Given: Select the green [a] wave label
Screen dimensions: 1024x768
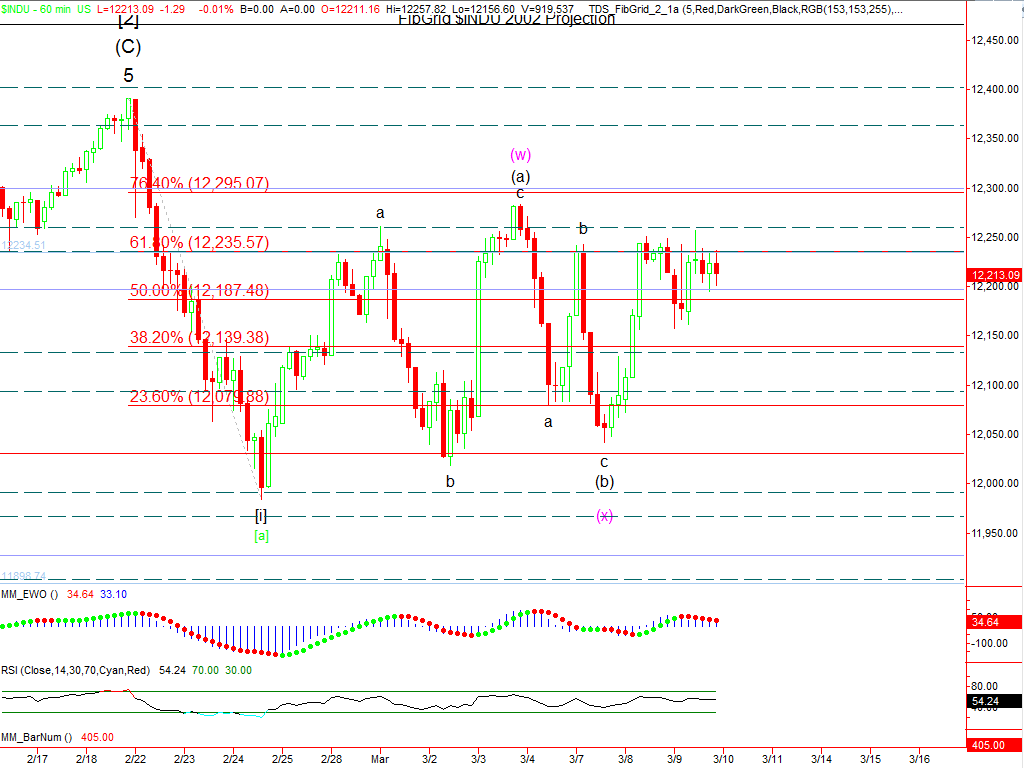Looking at the screenshot, I should pyautogui.click(x=261, y=535).
